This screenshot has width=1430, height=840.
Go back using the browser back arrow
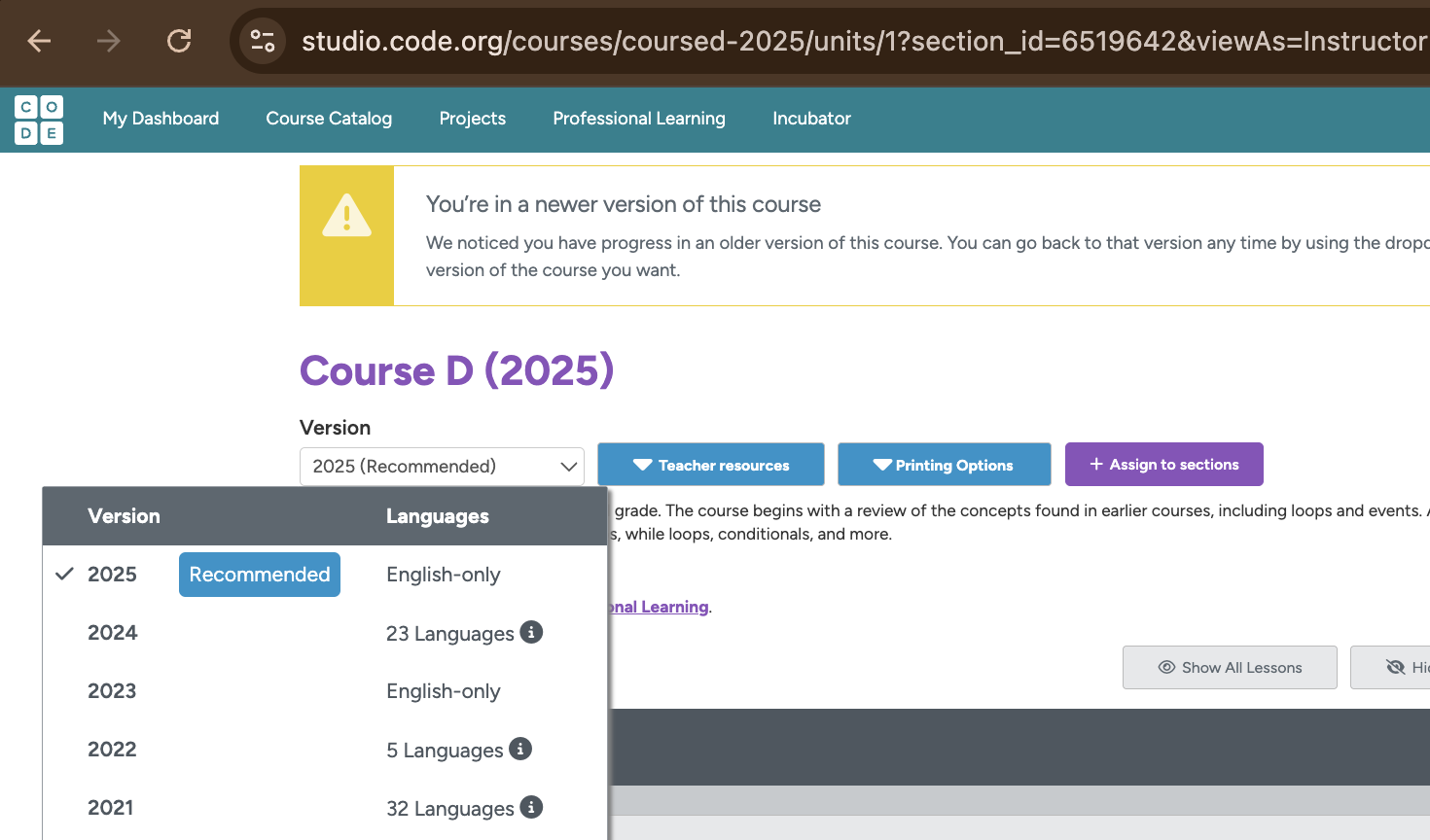pyautogui.click(x=39, y=41)
